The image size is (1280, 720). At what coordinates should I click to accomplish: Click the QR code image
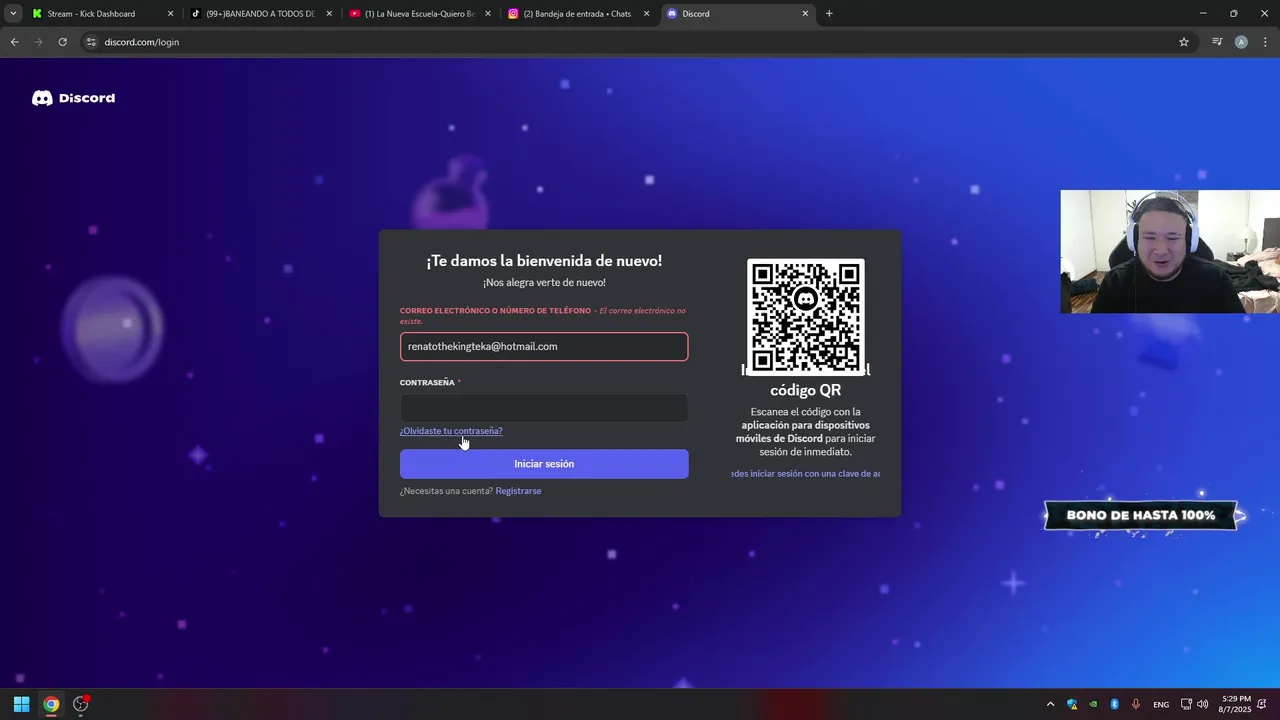[x=806, y=317]
